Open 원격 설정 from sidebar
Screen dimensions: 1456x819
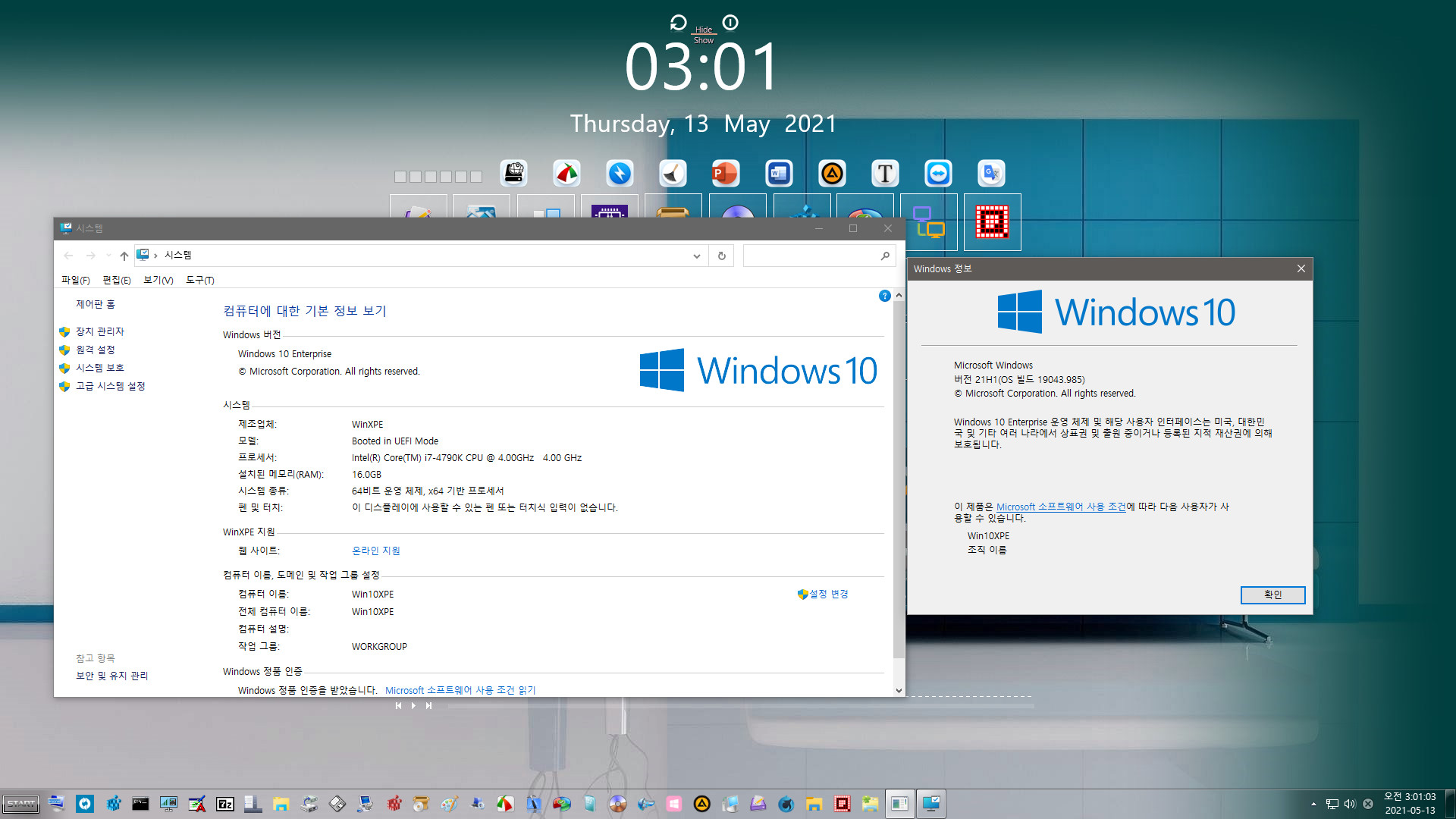coord(96,350)
